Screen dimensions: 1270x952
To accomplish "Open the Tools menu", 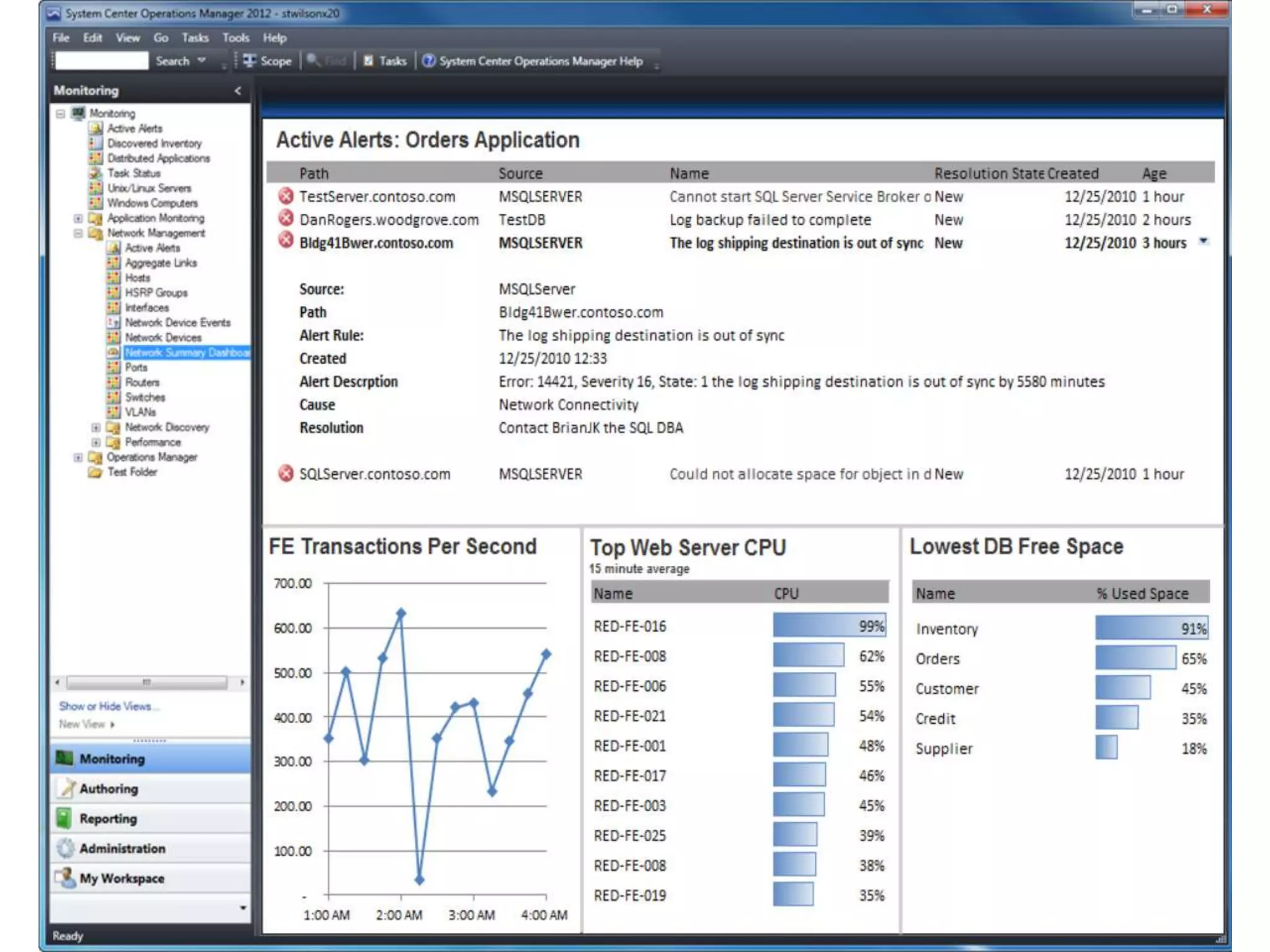I will (x=235, y=38).
